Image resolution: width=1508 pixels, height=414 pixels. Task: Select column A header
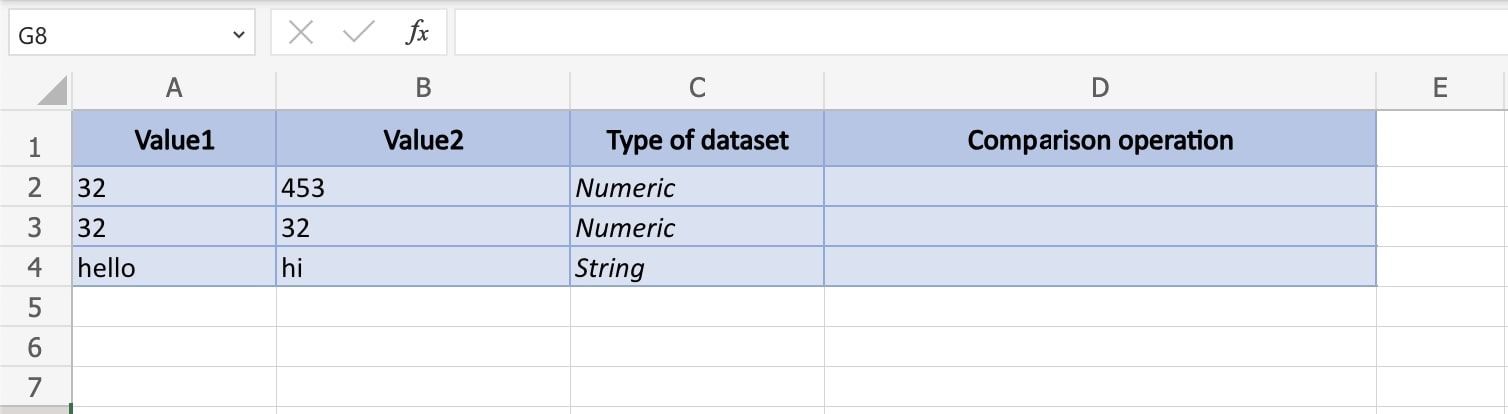174,88
